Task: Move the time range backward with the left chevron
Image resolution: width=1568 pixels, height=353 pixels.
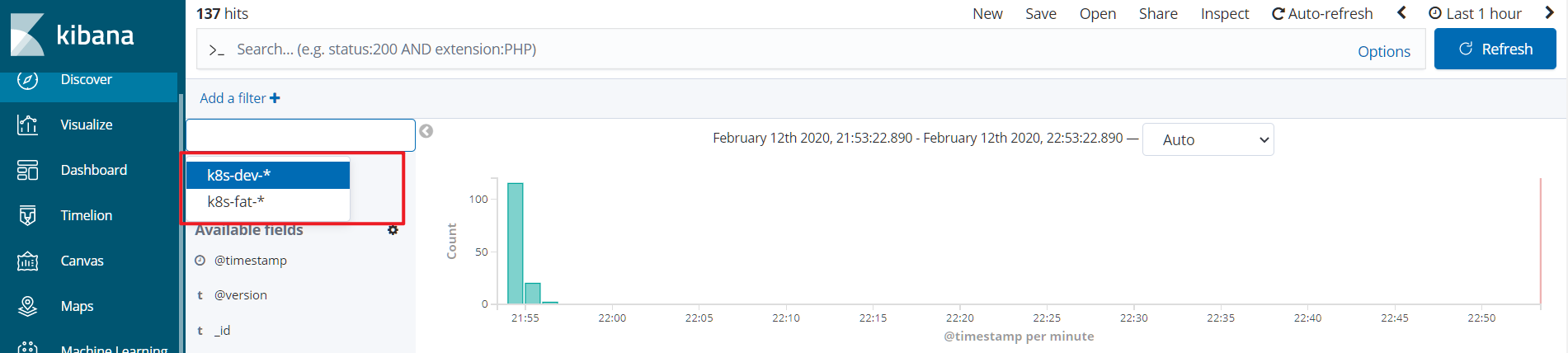Action: click(x=1401, y=13)
